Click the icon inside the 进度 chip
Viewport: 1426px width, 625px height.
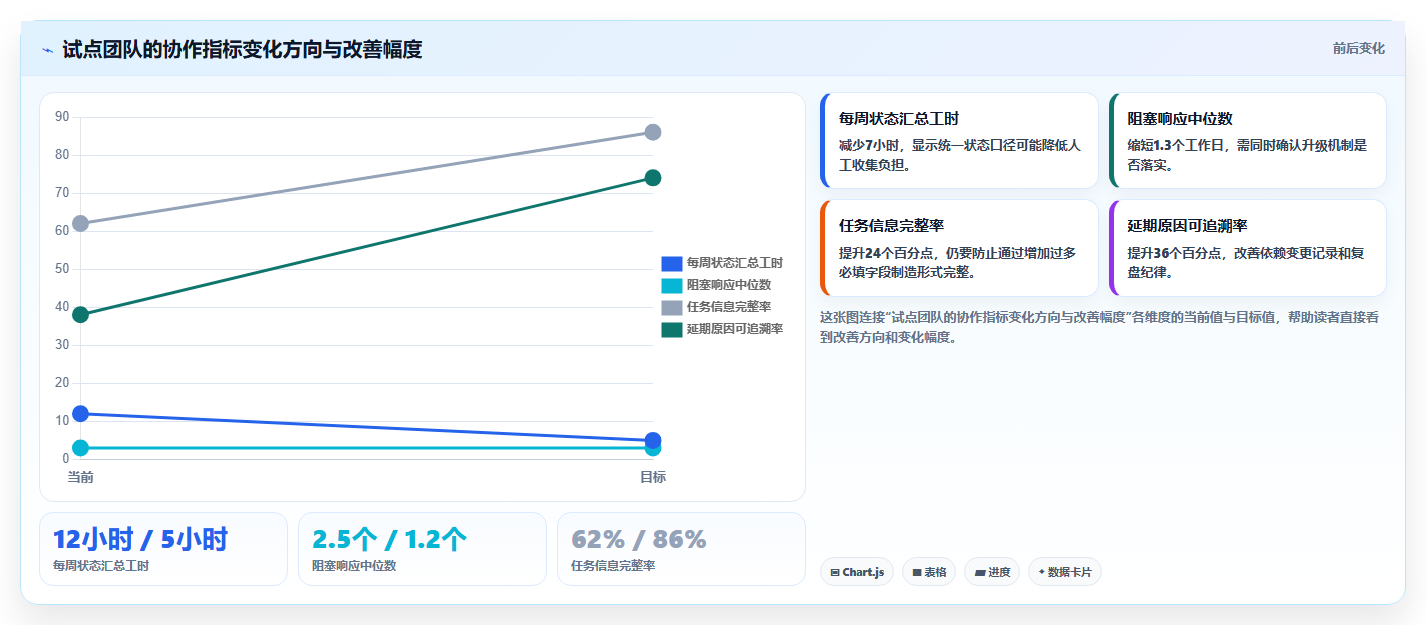coord(979,573)
